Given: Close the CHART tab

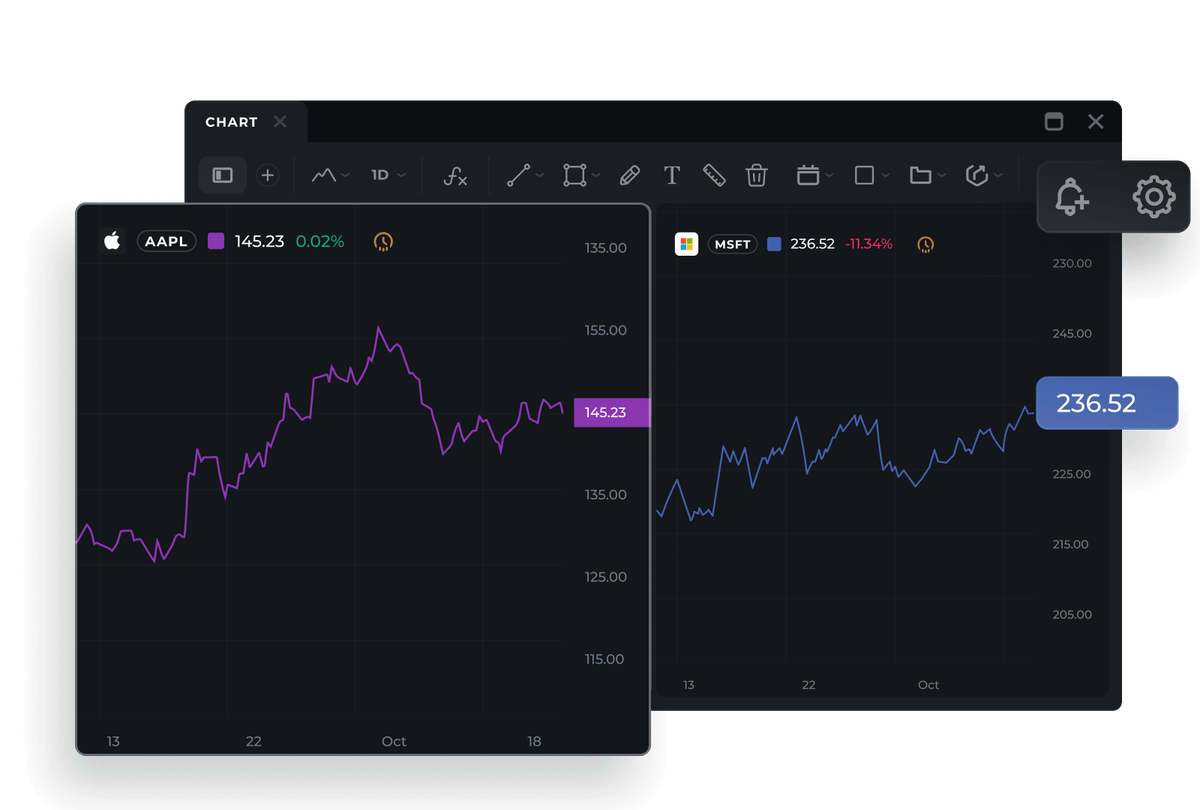Looking at the screenshot, I should pos(280,122).
